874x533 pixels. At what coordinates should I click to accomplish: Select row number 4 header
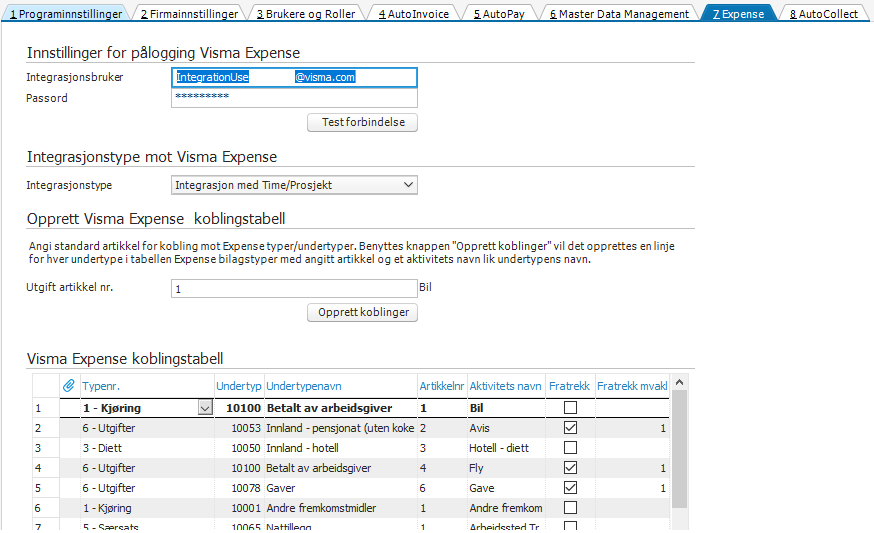[x=46, y=468]
